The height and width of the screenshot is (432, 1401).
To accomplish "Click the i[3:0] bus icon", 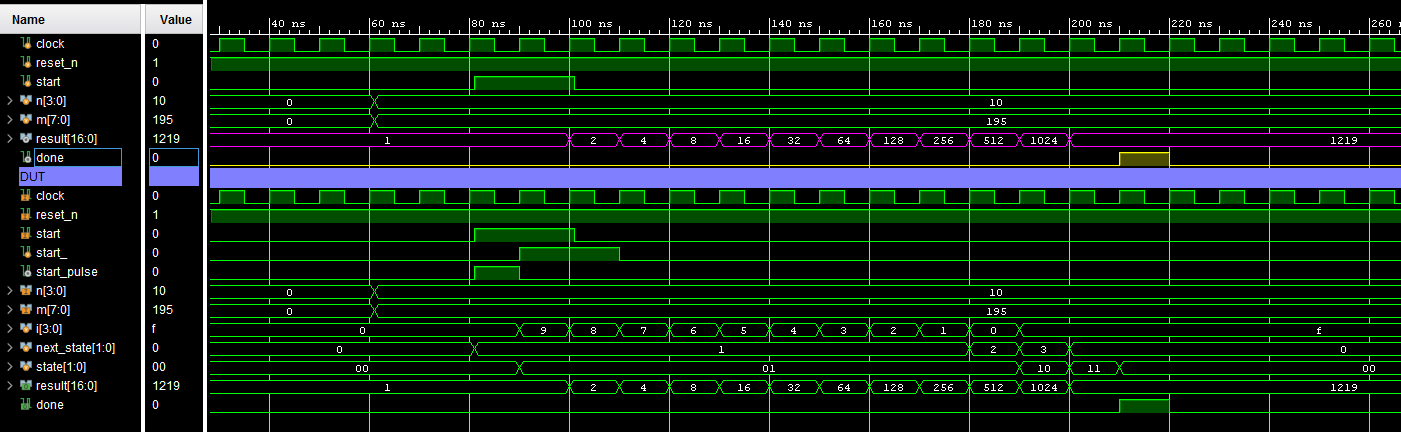I will (26, 329).
